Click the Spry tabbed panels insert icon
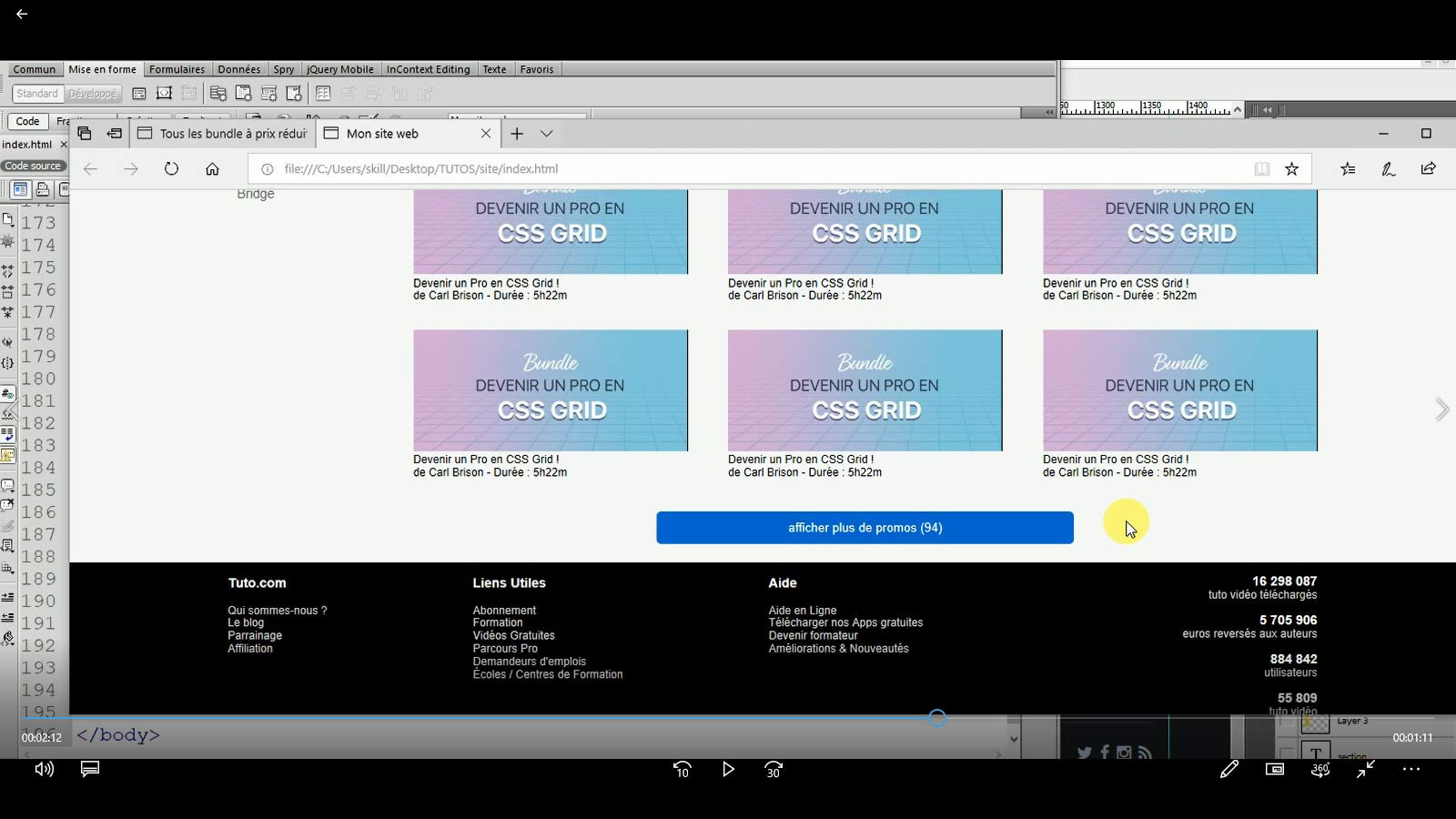 pos(244,94)
